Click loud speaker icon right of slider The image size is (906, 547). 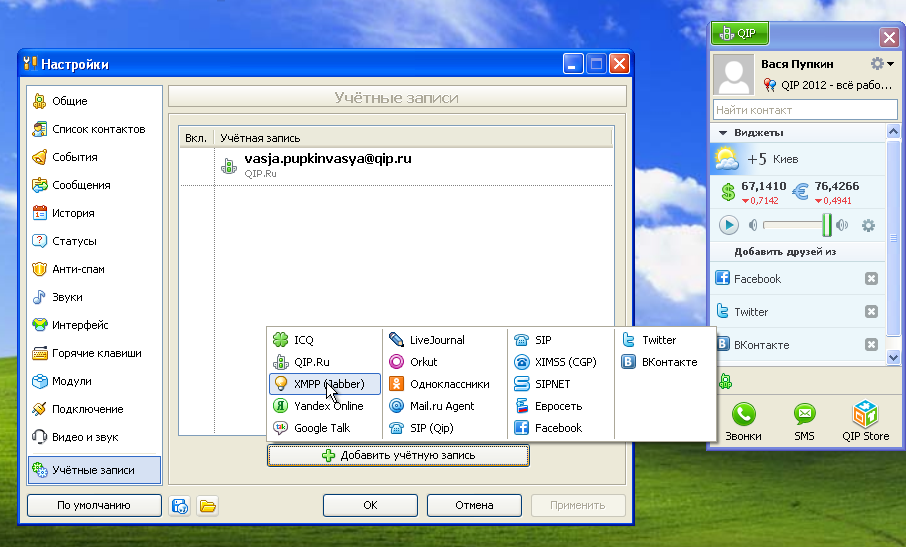coord(842,225)
